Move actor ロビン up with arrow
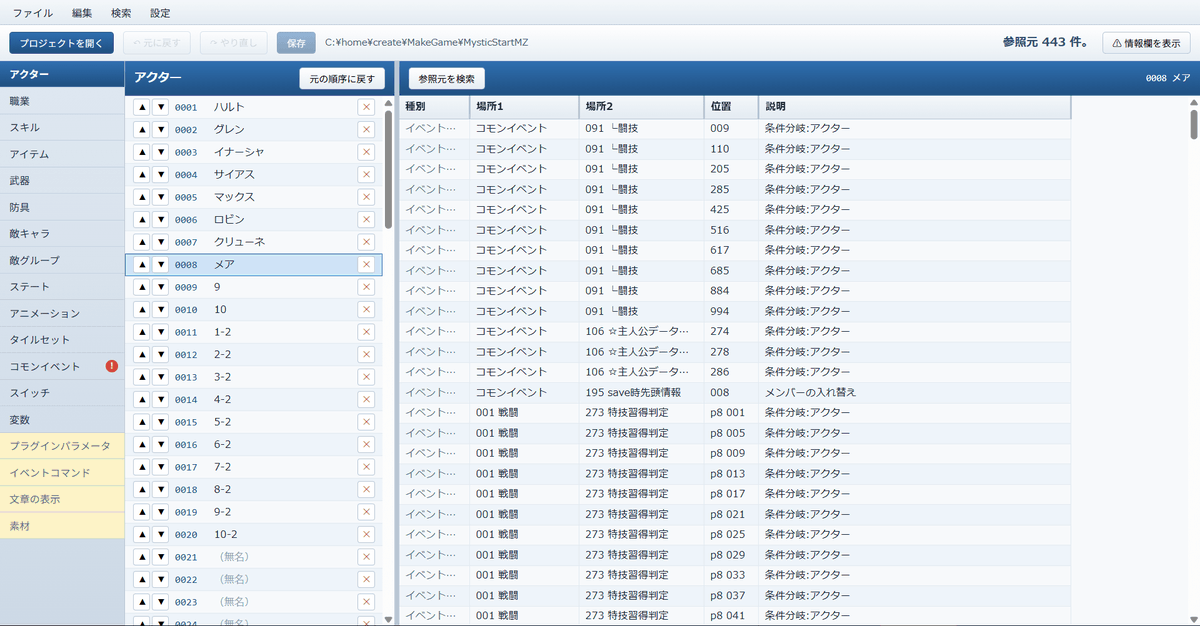This screenshot has width=1200, height=626. [142, 220]
